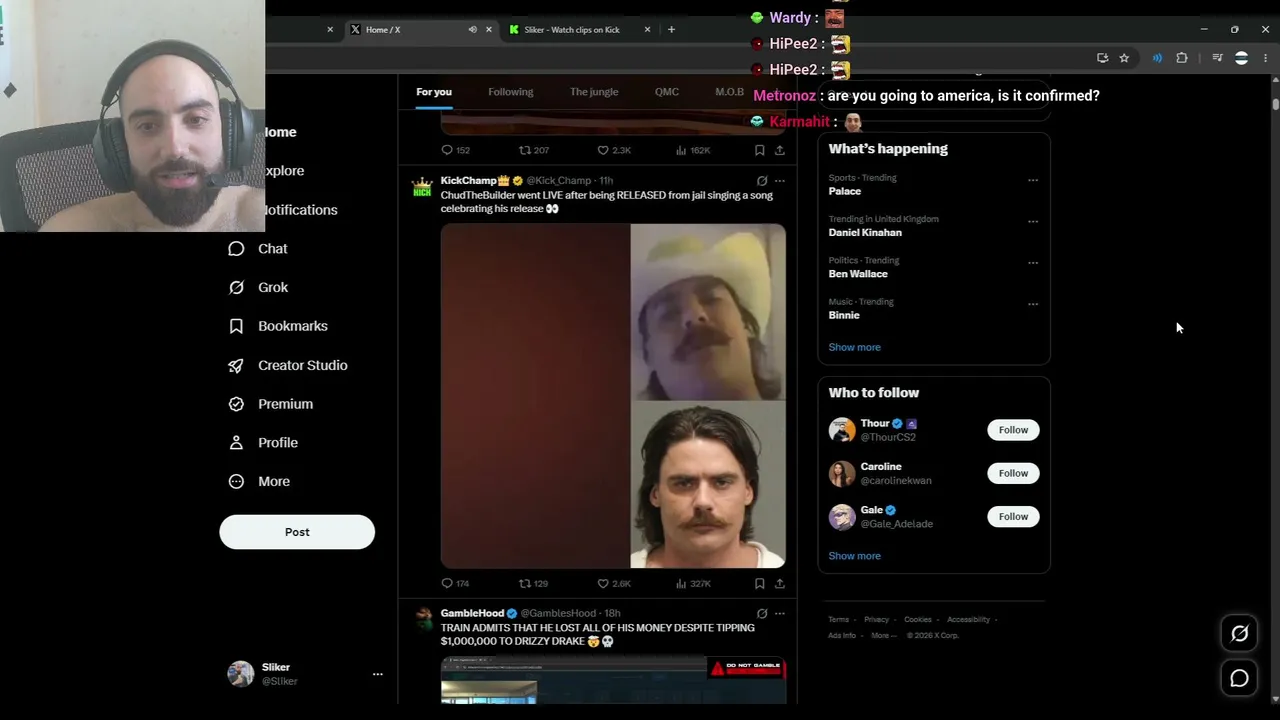Open KickChamp's profile avatar
This screenshot has height=720, width=1280.
(422, 187)
